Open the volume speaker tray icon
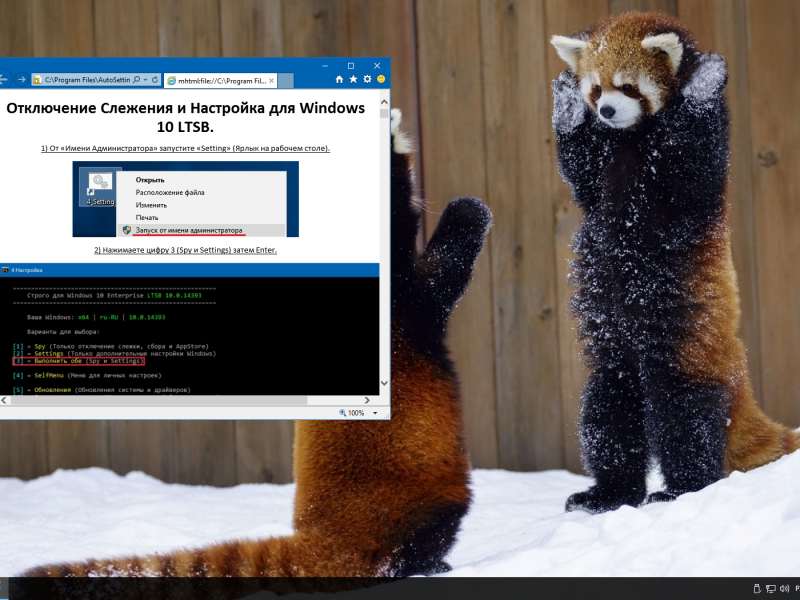Viewport: 800px width, 600px height. 784,589
